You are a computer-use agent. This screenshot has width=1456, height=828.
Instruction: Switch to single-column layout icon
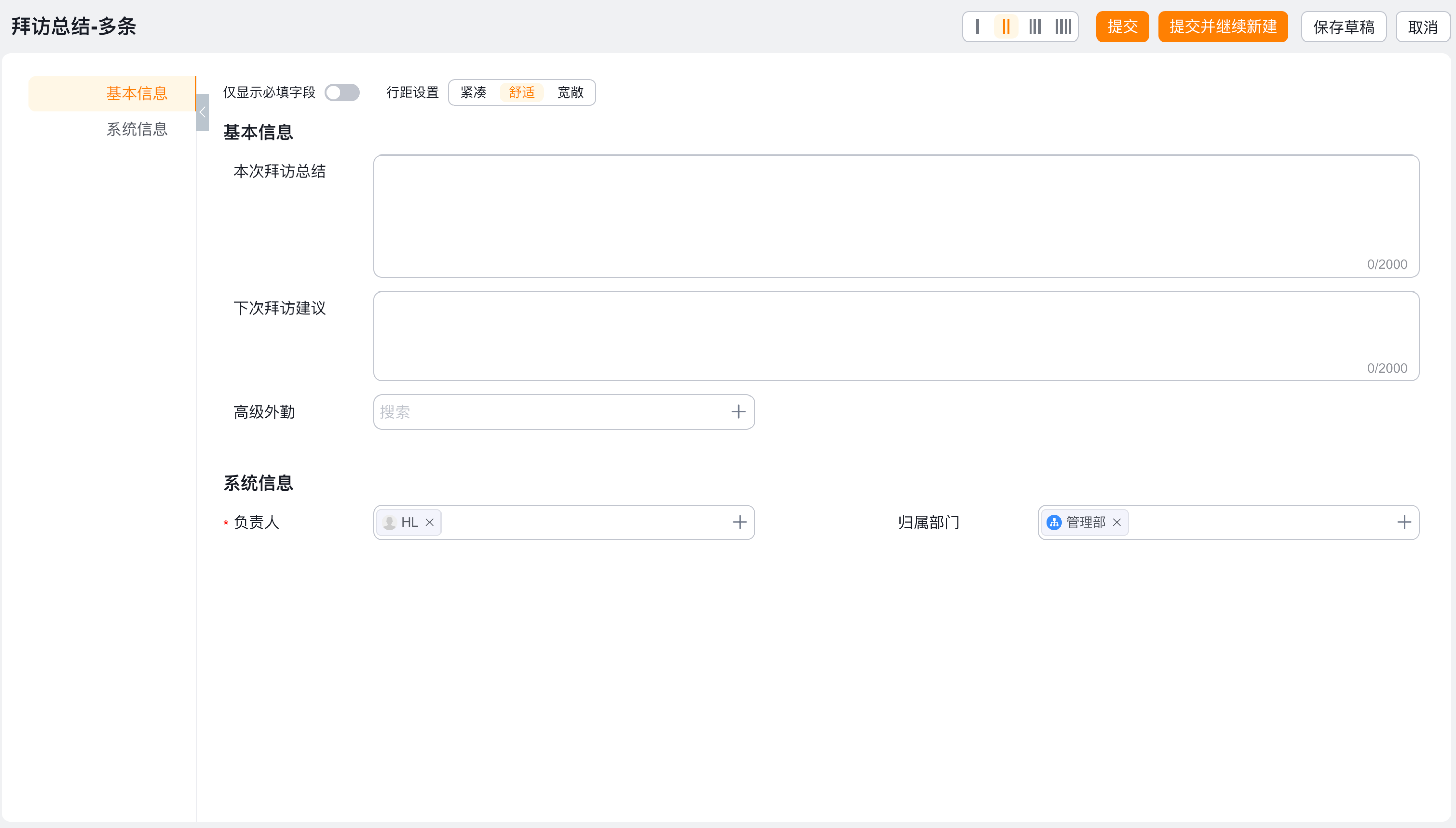tap(977, 27)
